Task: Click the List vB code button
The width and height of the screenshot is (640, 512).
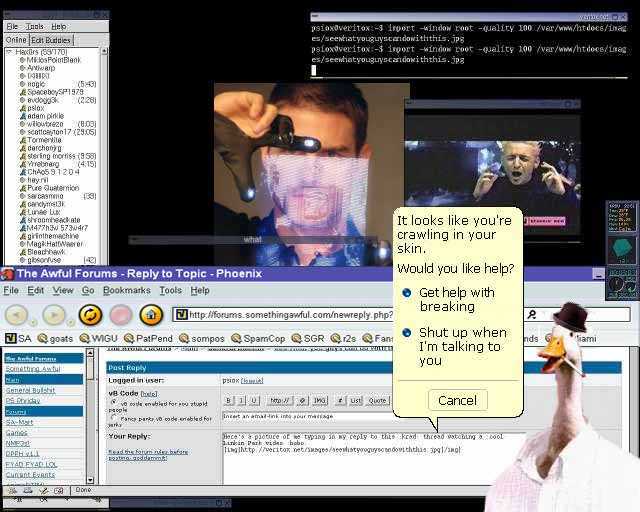Action: 356,401
